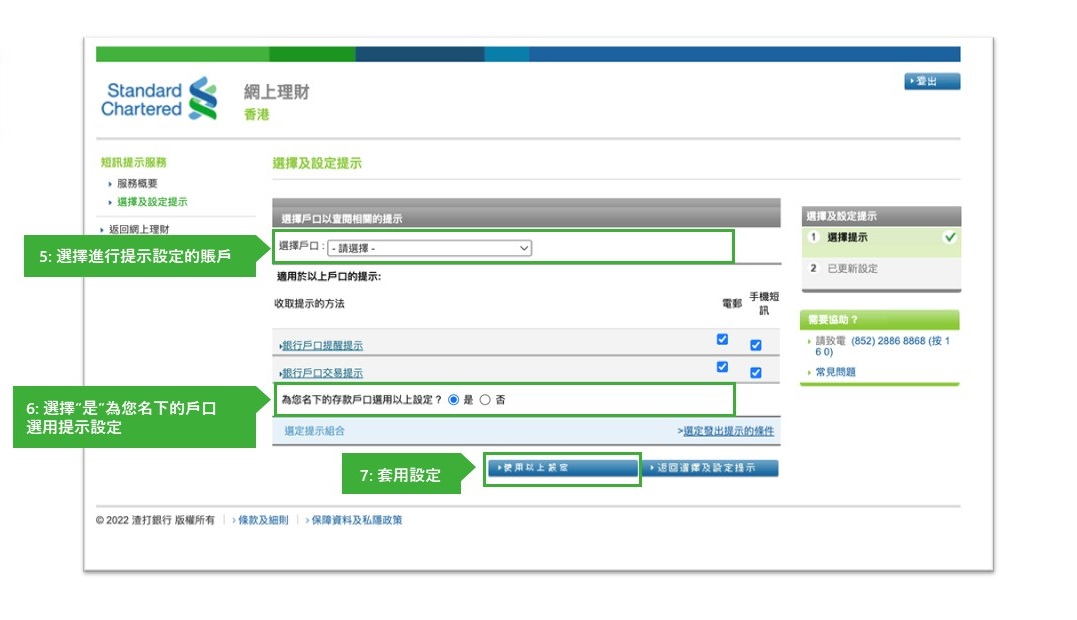The height and width of the screenshot is (620, 1077).
Task: Expand 銀行戶口交易提示 alert section
Action: pyautogui.click(x=322, y=373)
